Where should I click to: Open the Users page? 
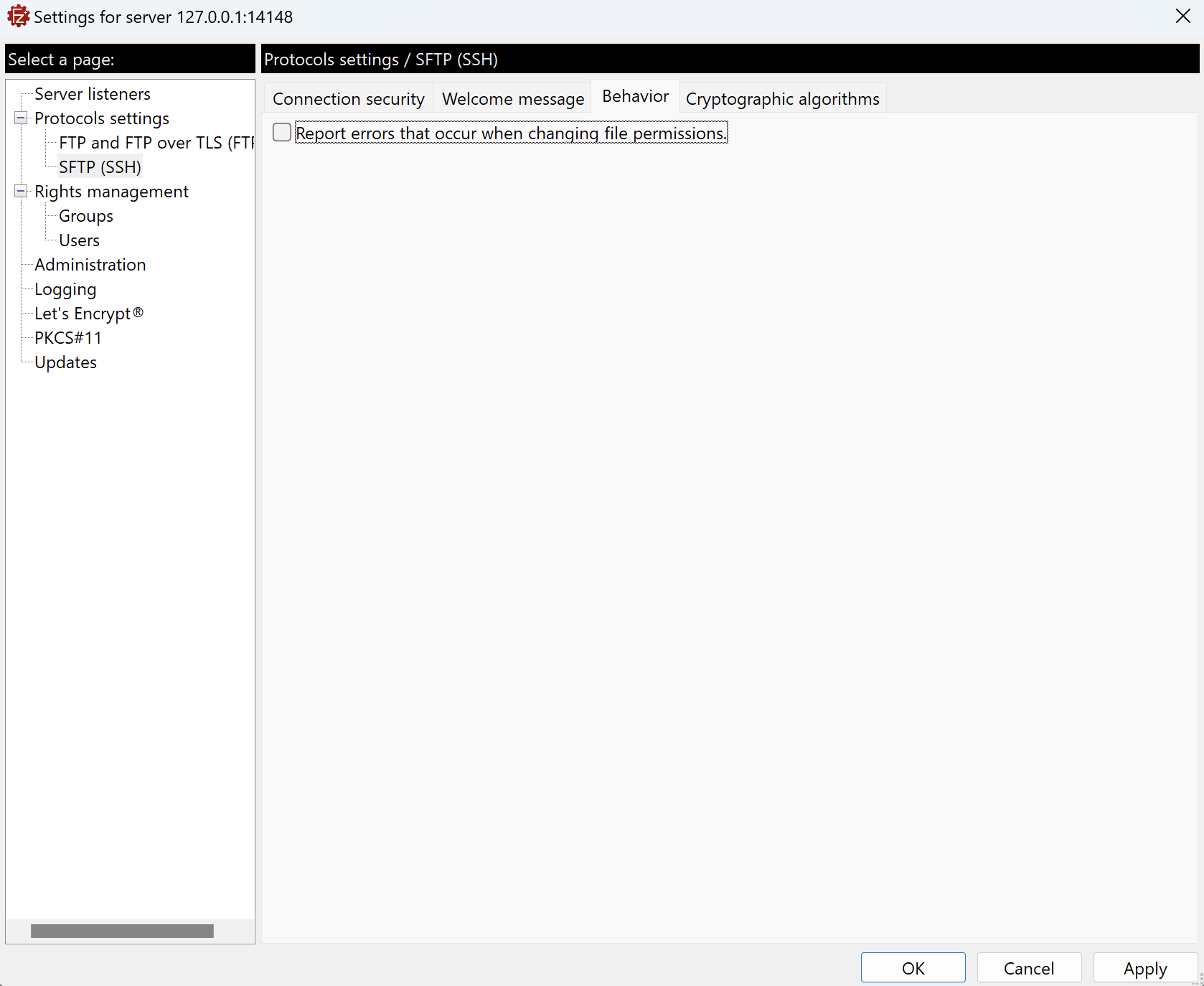[x=79, y=240]
